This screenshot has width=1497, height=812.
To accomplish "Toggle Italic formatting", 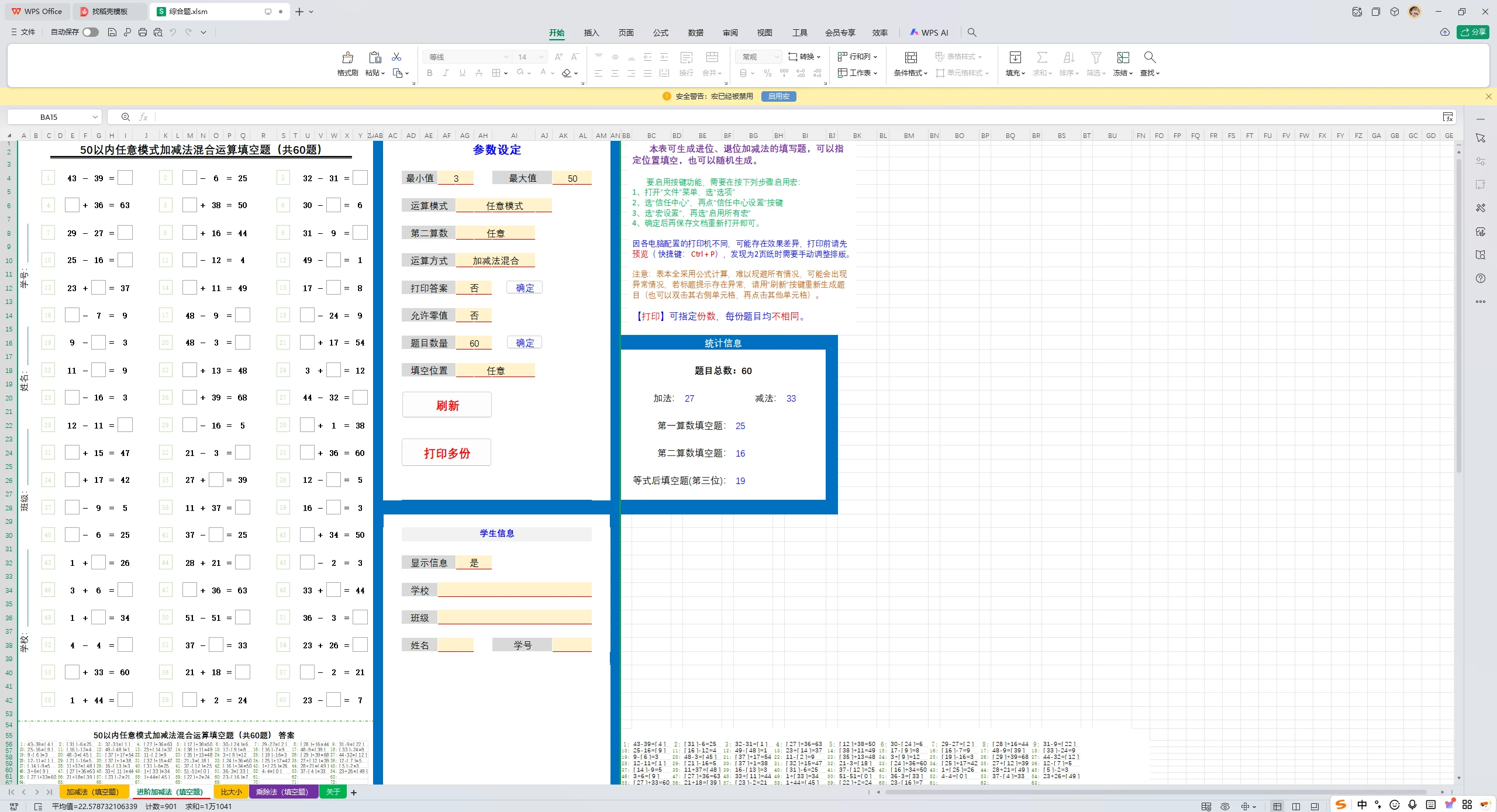I will pos(446,73).
